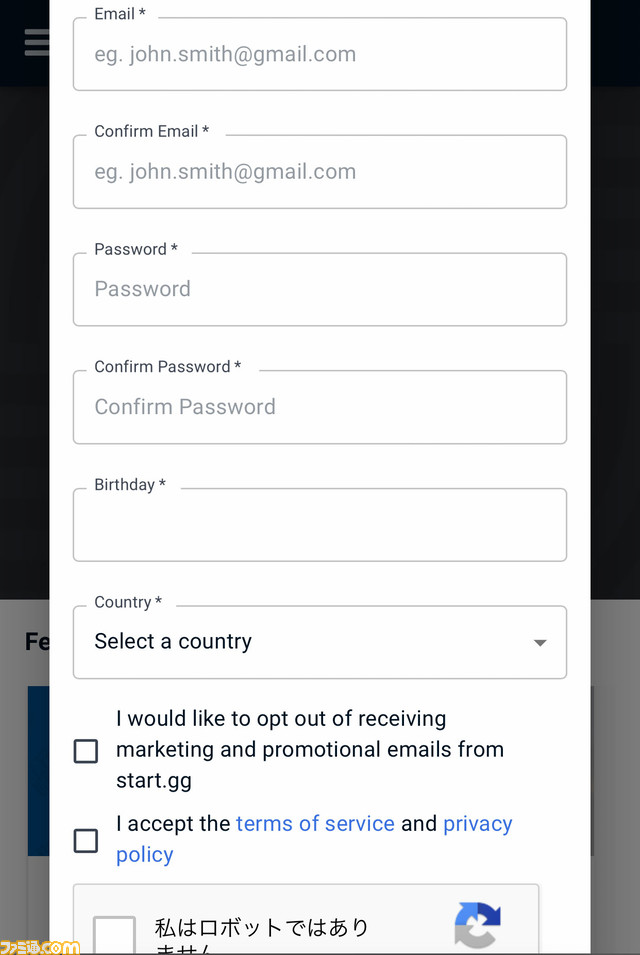
Task: Expand the country dropdown arrow
Action: [x=540, y=642]
